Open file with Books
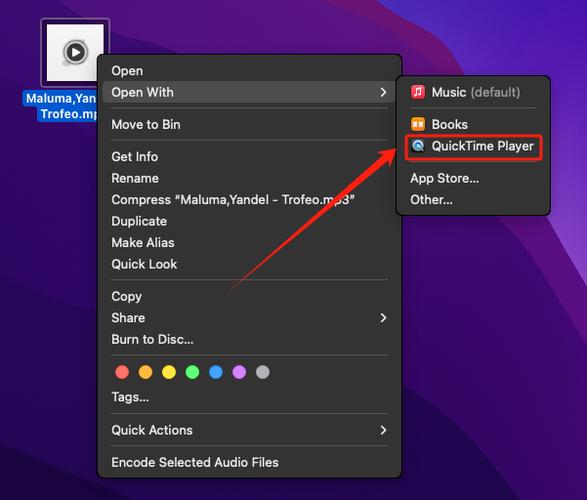Image resolution: width=587 pixels, height=500 pixels. tap(473, 124)
